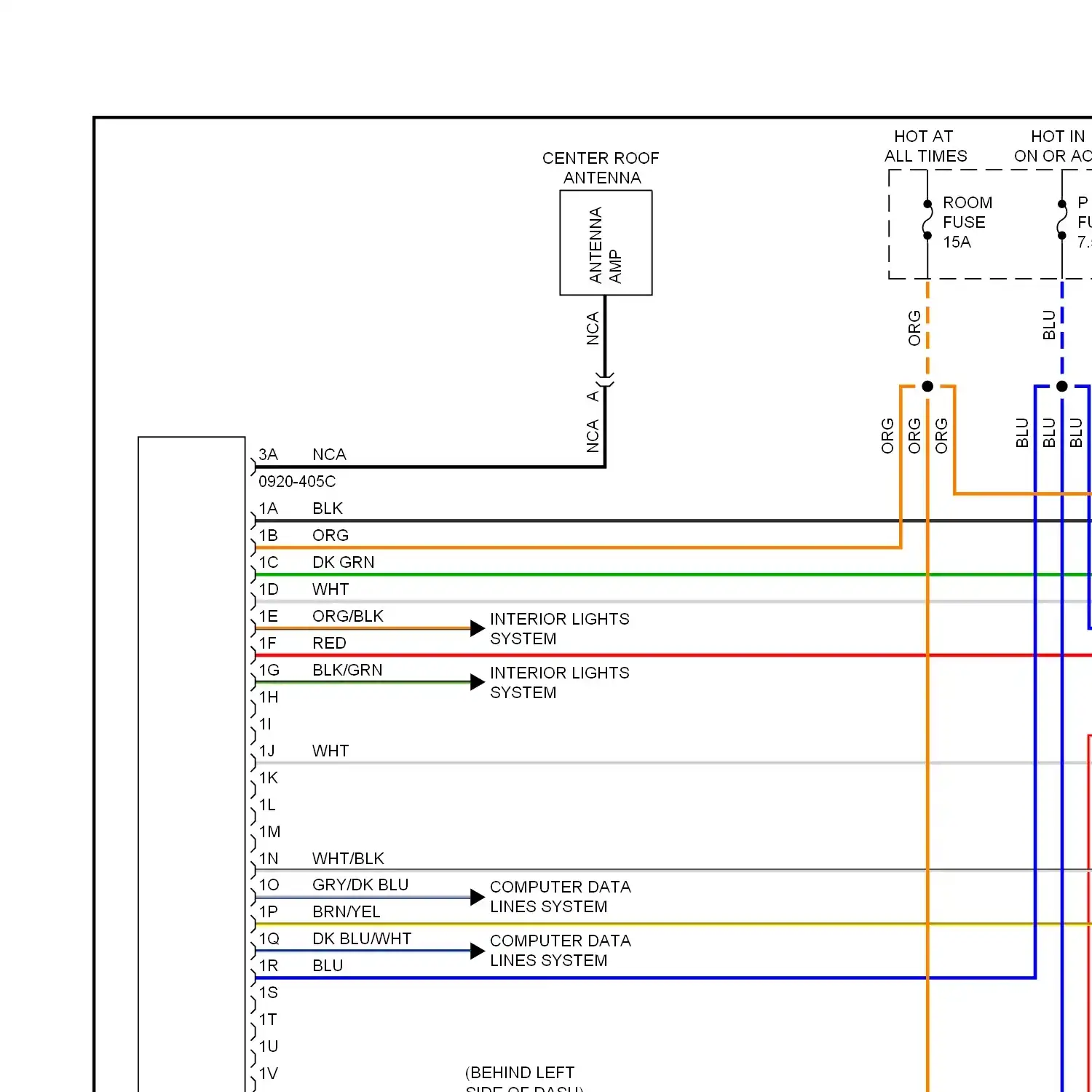Select pin label 1J

click(x=267, y=751)
